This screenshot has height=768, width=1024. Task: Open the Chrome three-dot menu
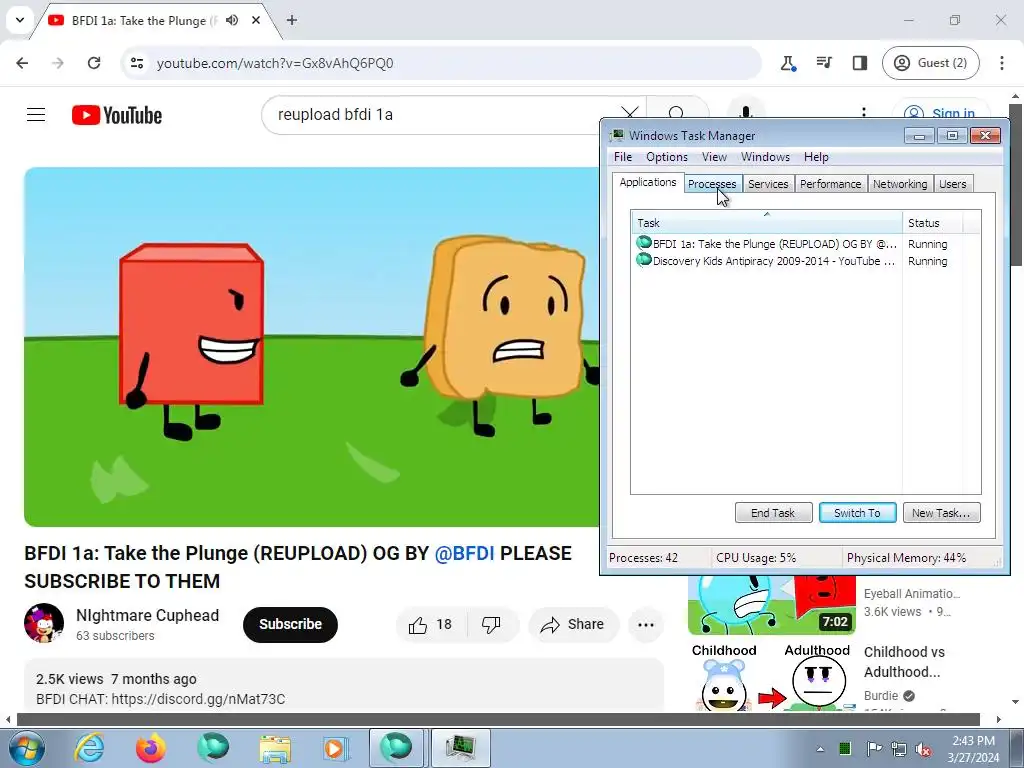(1002, 63)
